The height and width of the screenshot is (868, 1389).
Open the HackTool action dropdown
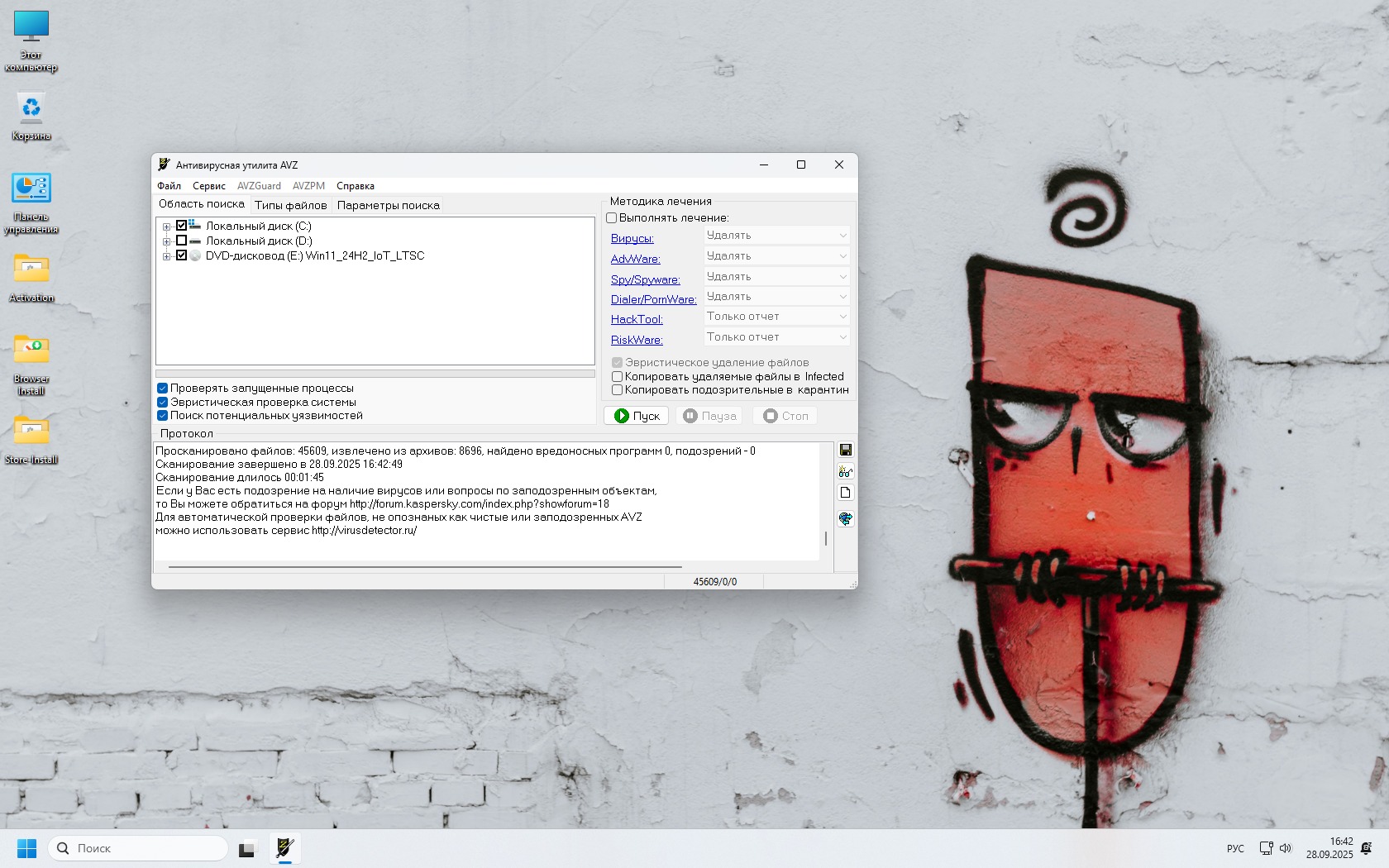point(776,317)
